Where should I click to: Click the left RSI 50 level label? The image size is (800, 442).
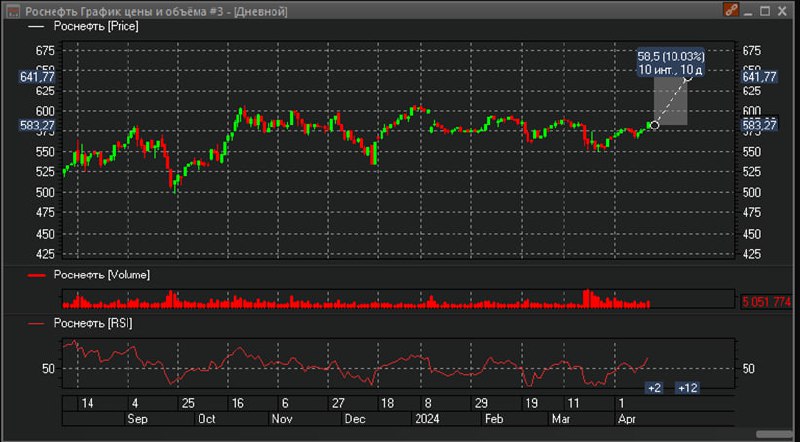tap(48, 369)
